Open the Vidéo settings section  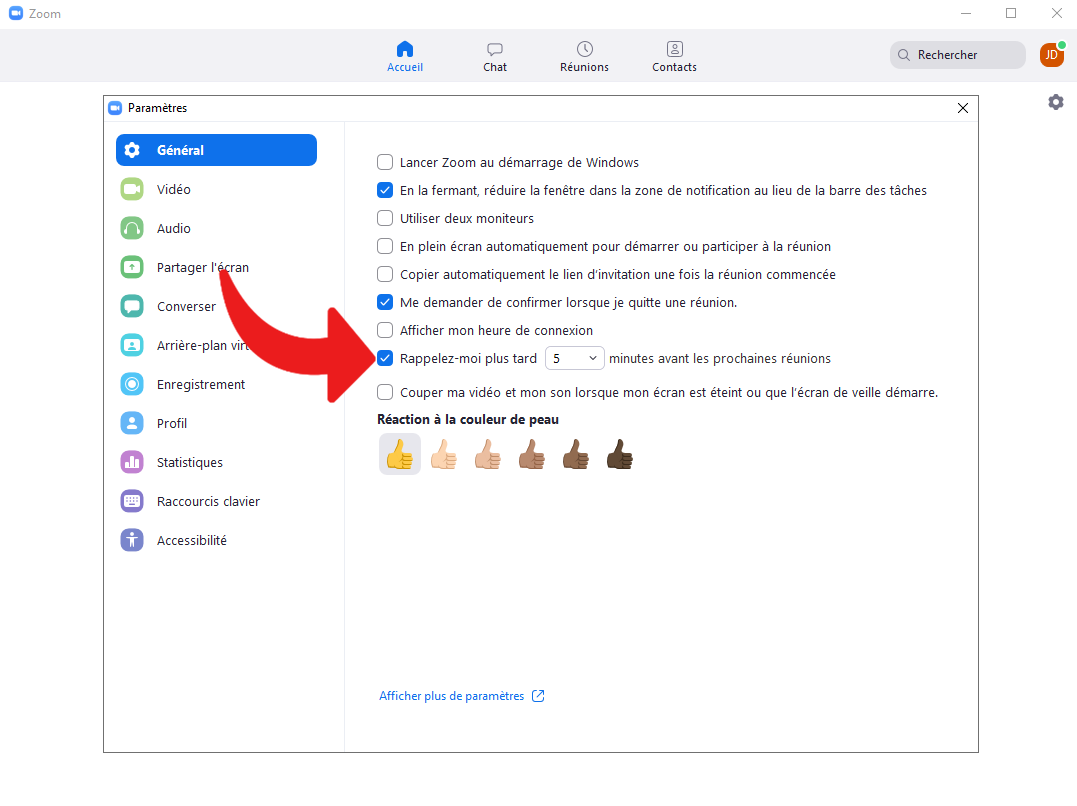pos(173,189)
